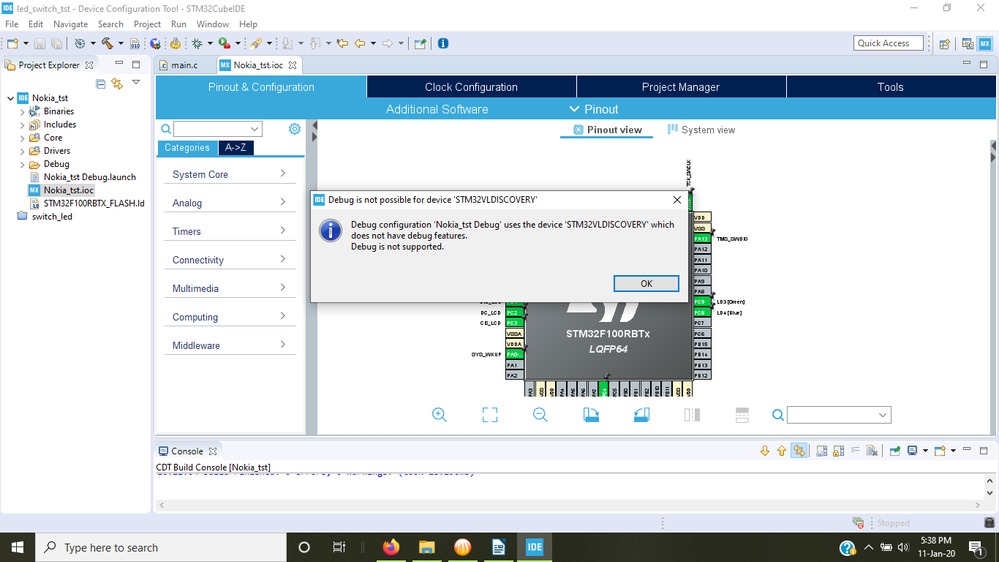Open the File menu
Screen dimensions: 999x562
11,24
